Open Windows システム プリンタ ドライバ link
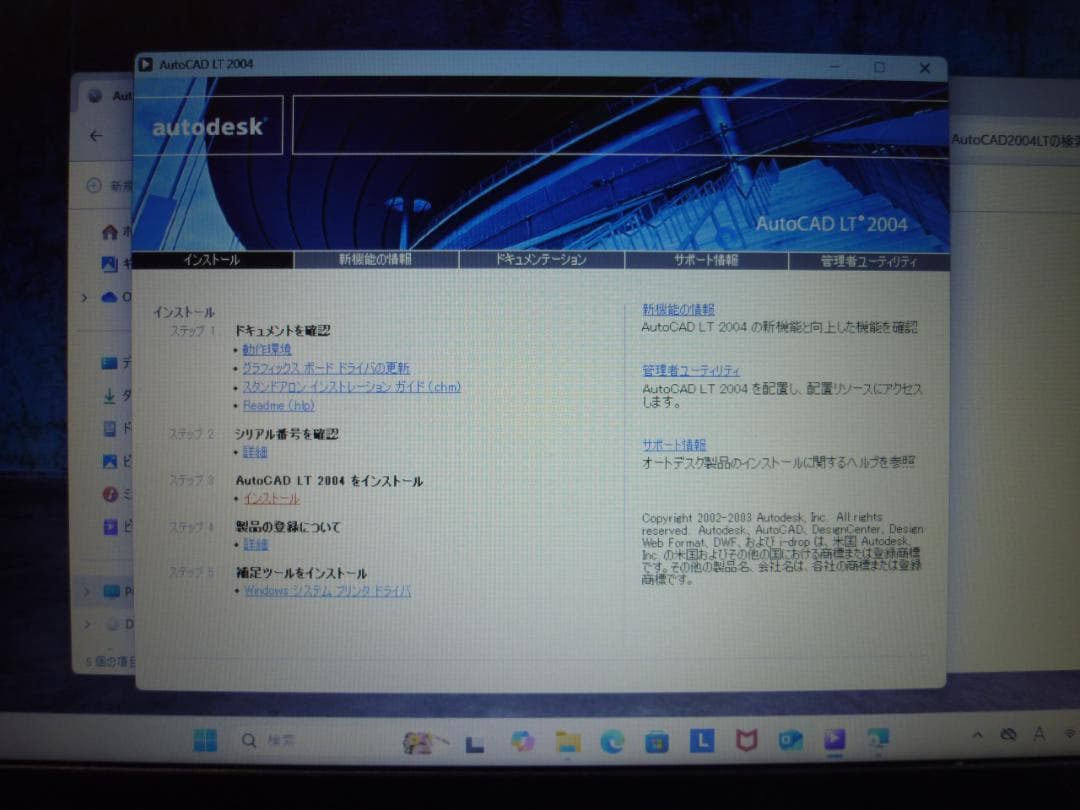 327,590
